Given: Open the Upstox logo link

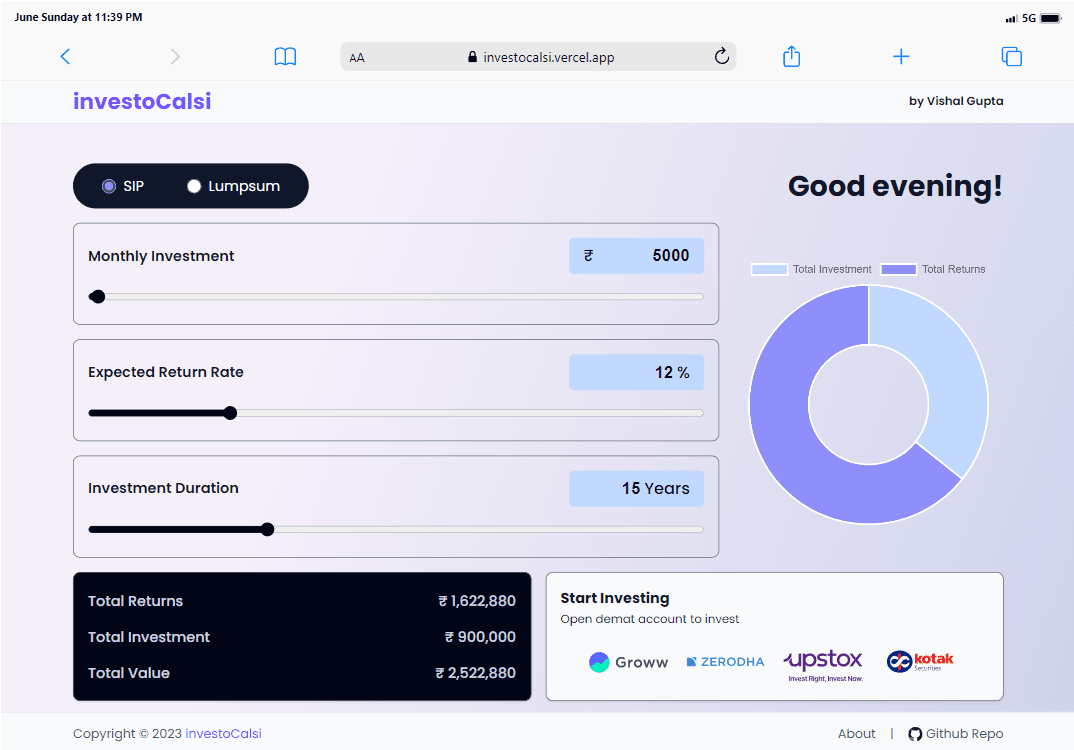Looking at the screenshot, I should pos(823,662).
